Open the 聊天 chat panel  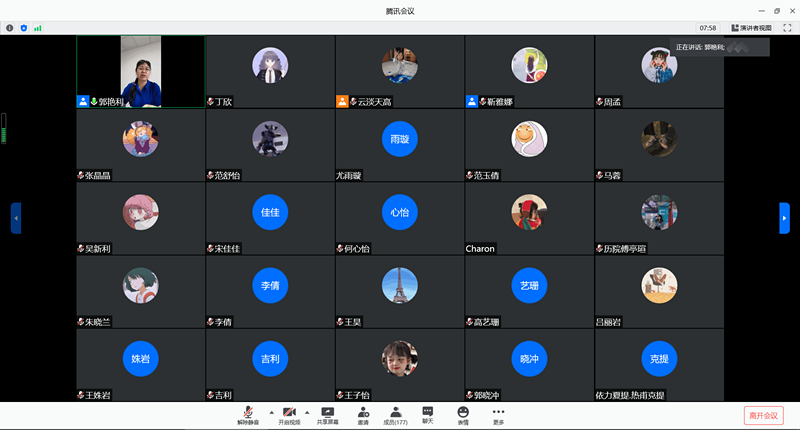pyautogui.click(x=428, y=414)
